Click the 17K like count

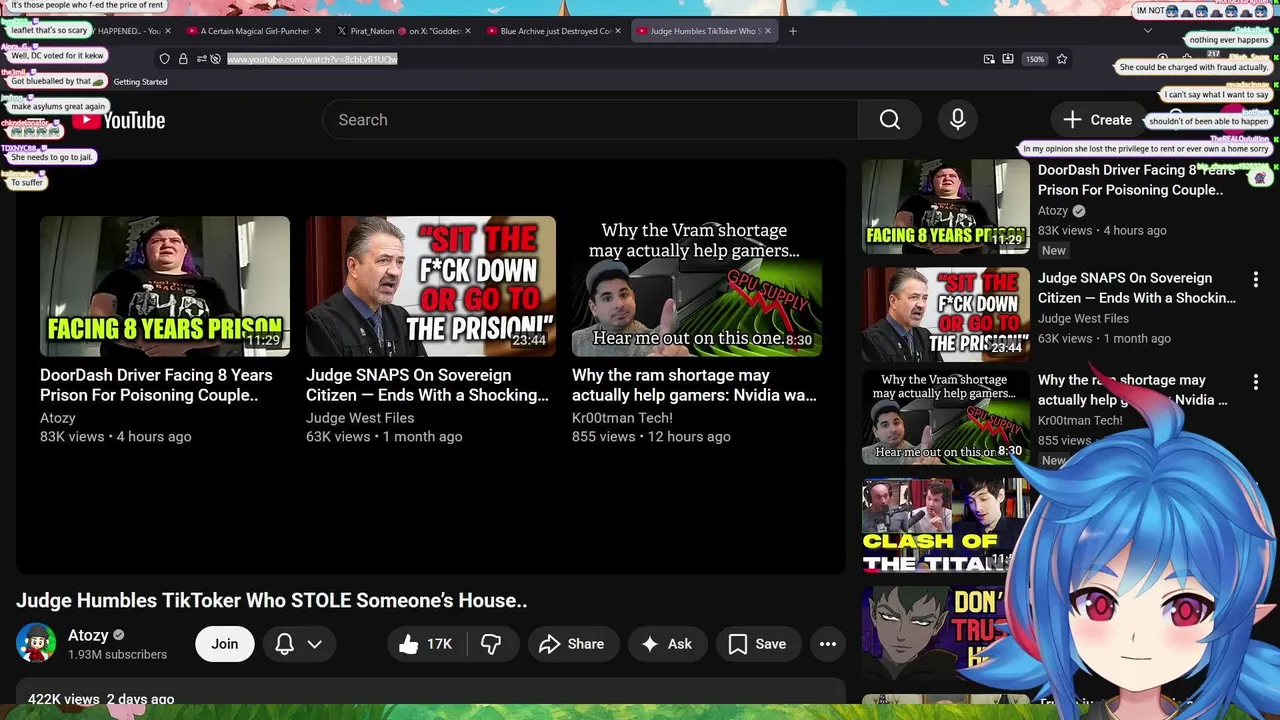tap(440, 645)
